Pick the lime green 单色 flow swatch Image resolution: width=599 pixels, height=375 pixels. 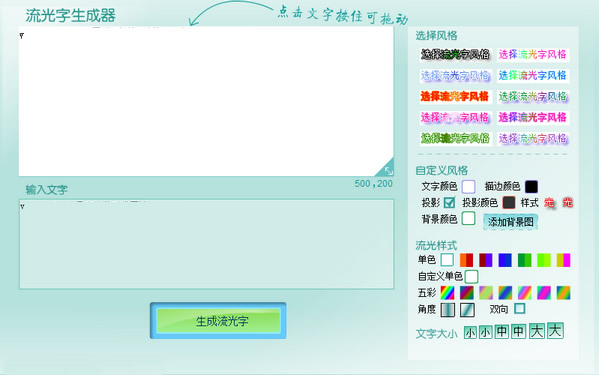[x=544, y=260]
